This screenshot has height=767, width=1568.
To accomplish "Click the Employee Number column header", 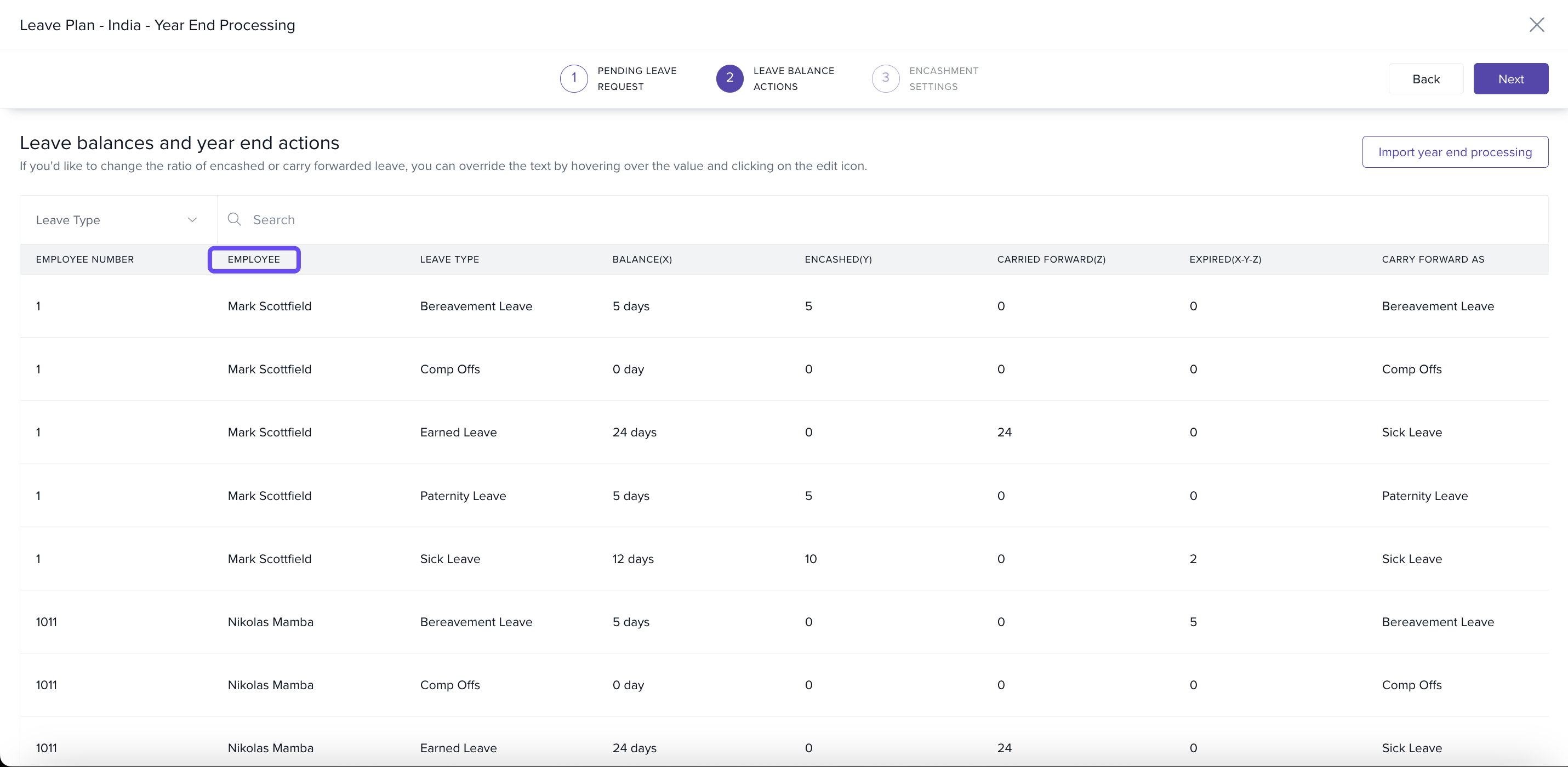I will point(84,259).
